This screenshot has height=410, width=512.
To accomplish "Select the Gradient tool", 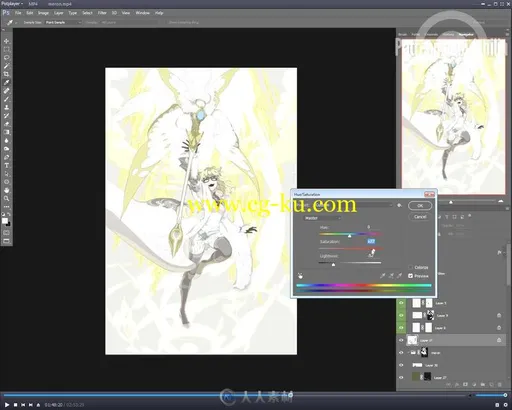I will [x=6, y=132].
